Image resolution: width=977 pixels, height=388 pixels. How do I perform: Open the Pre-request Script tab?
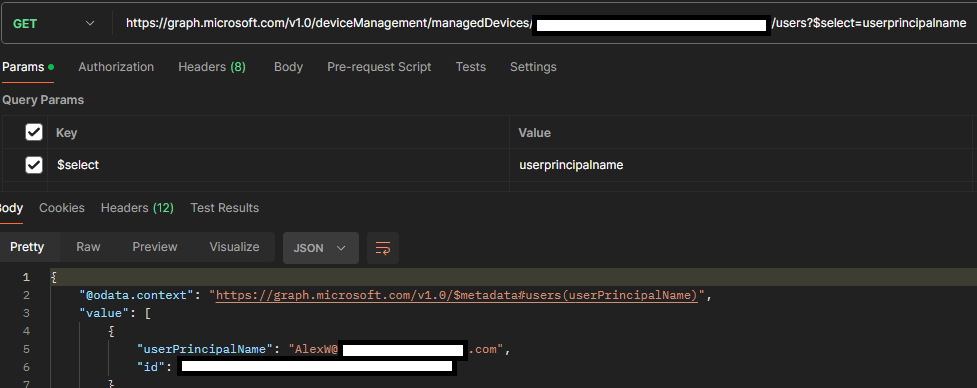coord(379,67)
